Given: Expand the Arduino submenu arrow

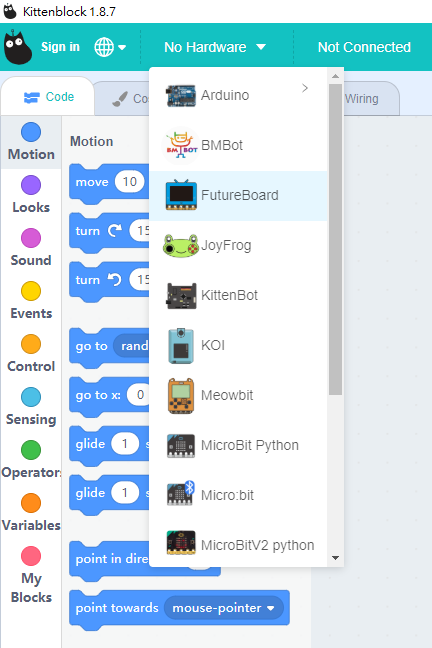Looking at the screenshot, I should click(305, 88).
